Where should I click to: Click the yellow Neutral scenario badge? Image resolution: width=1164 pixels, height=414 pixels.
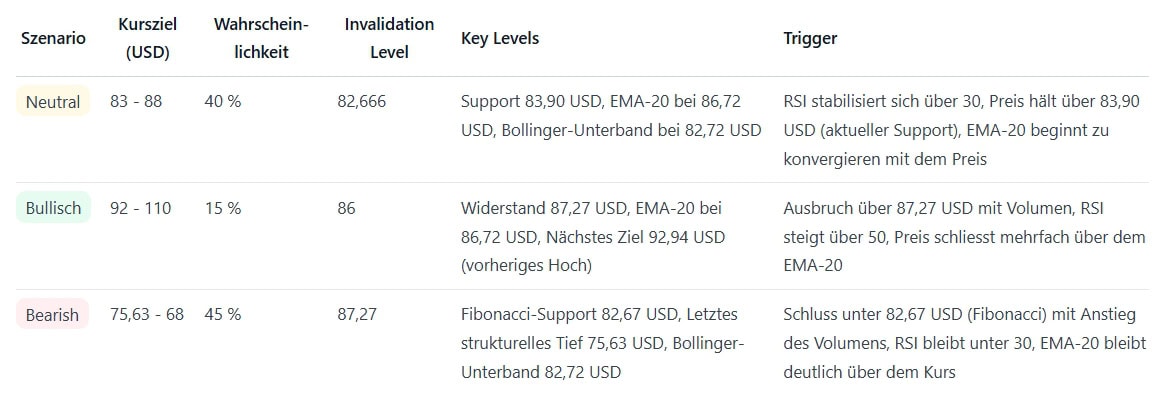point(53,102)
